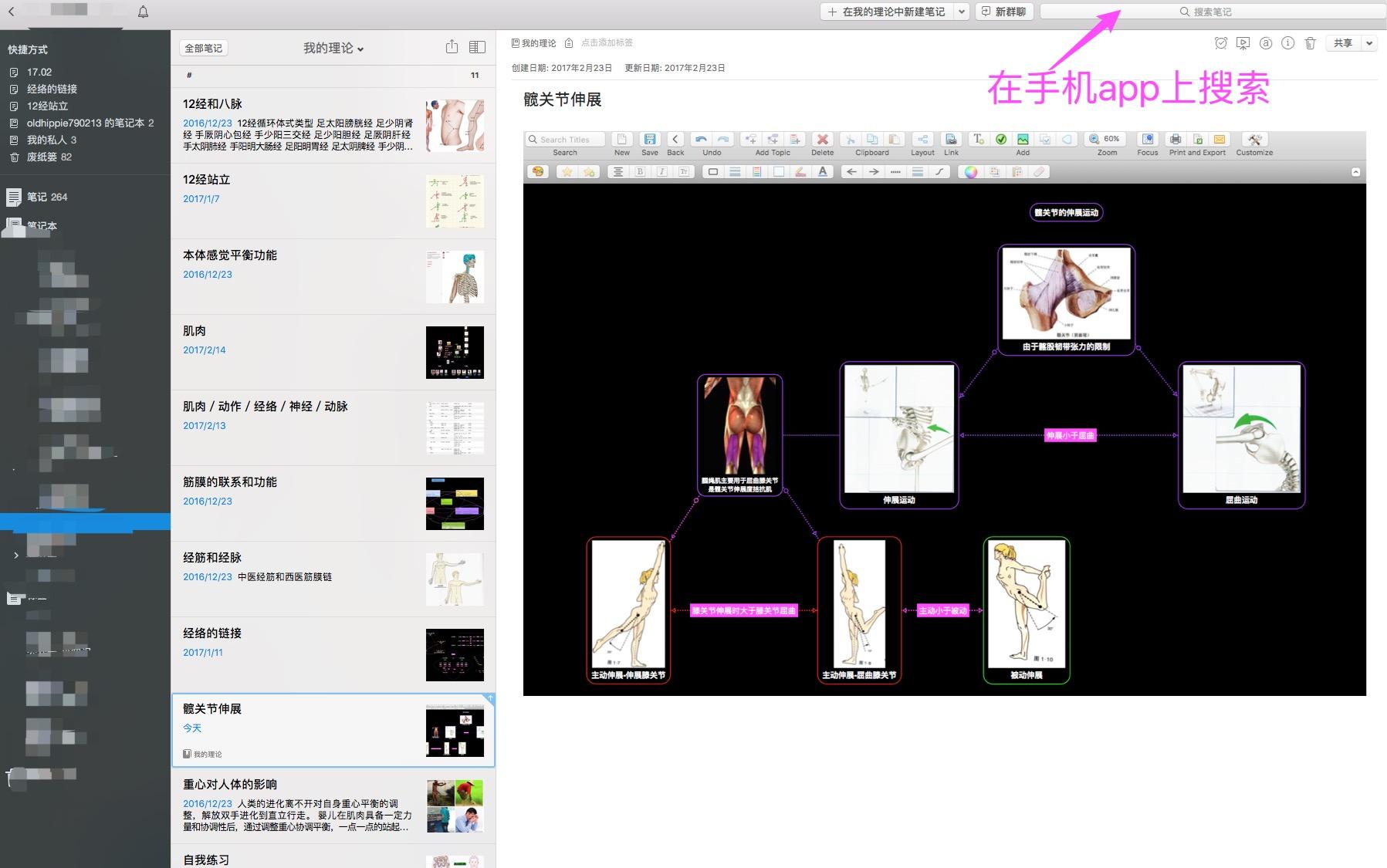Image resolution: width=1387 pixels, height=868 pixels.
Task: Change note list view options icon
Action: [x=477, y=47]
